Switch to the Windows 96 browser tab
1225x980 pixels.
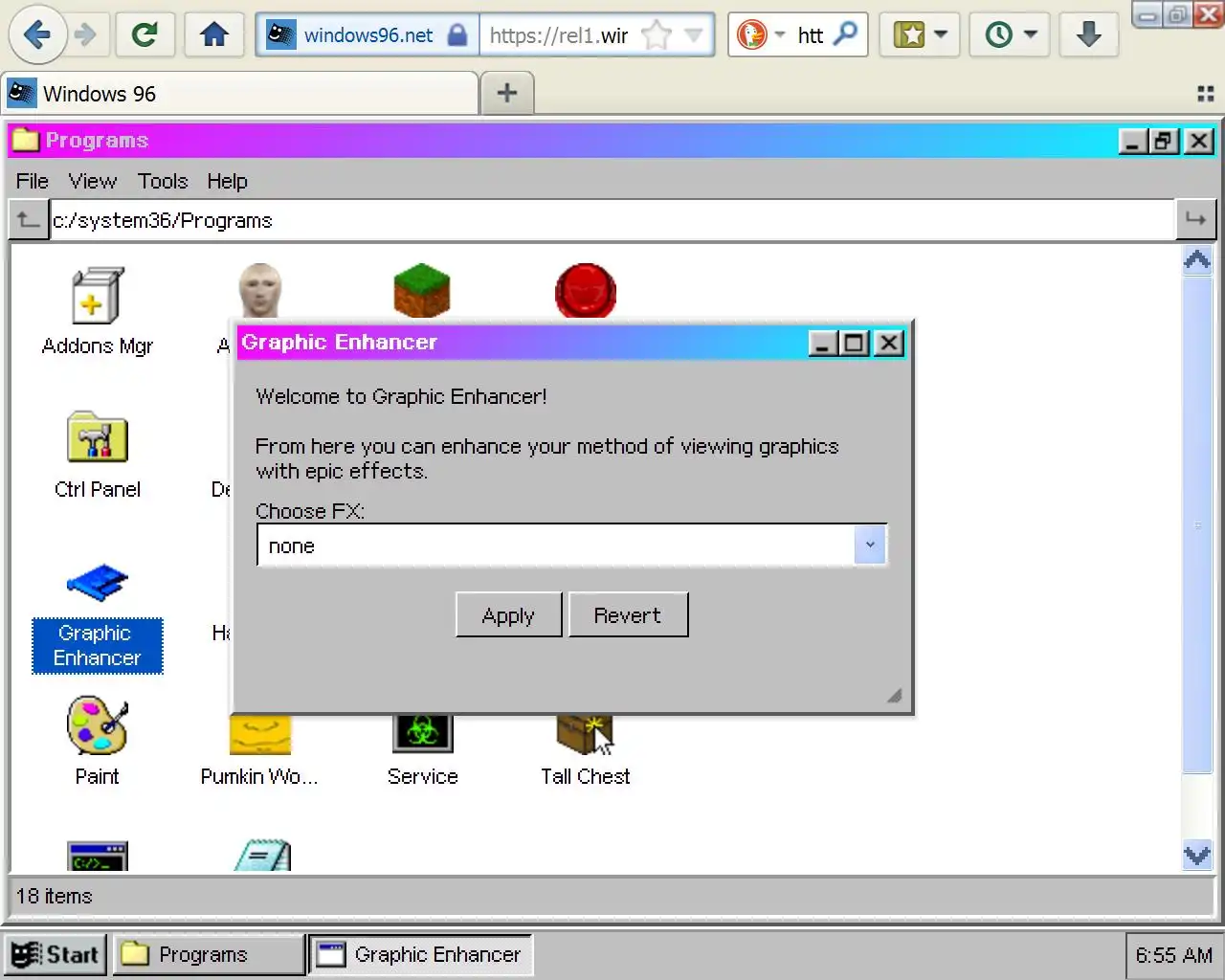239,94
